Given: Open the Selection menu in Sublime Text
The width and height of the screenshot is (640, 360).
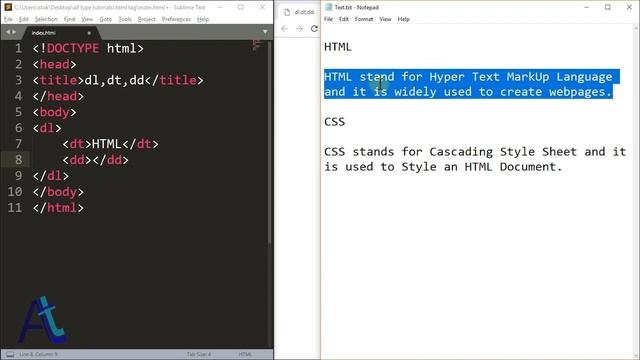Looking at the screenshot, I should click(x=46, y=19).
